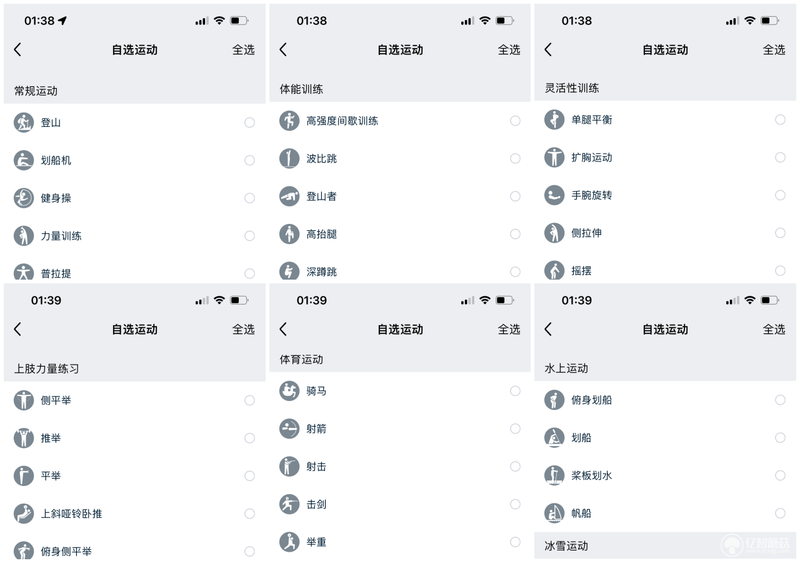This screenshot has height=563, width=800.
Task: Tap the 登山 mountain climbing icon
Action: tap(23, 123)
